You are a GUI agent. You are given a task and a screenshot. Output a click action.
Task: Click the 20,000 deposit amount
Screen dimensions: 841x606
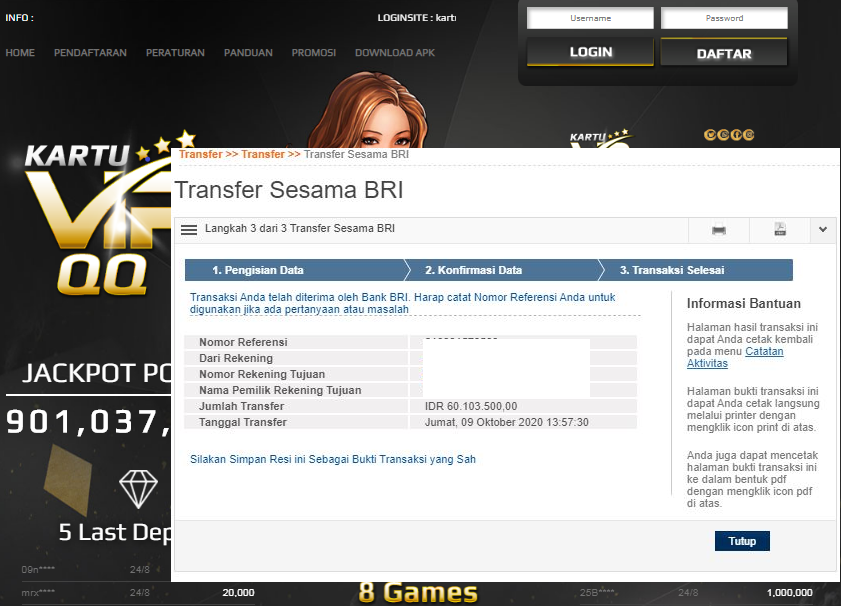coord(238,593)
